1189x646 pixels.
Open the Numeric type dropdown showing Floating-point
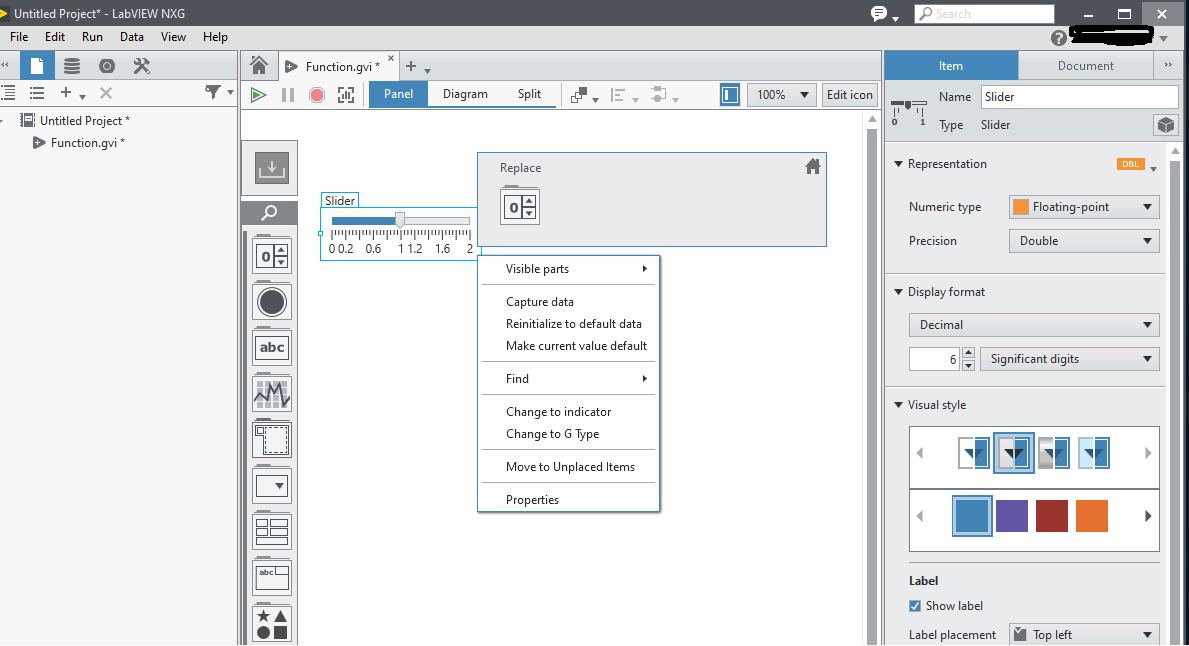pyautogui.click(x=1083, y=207)
